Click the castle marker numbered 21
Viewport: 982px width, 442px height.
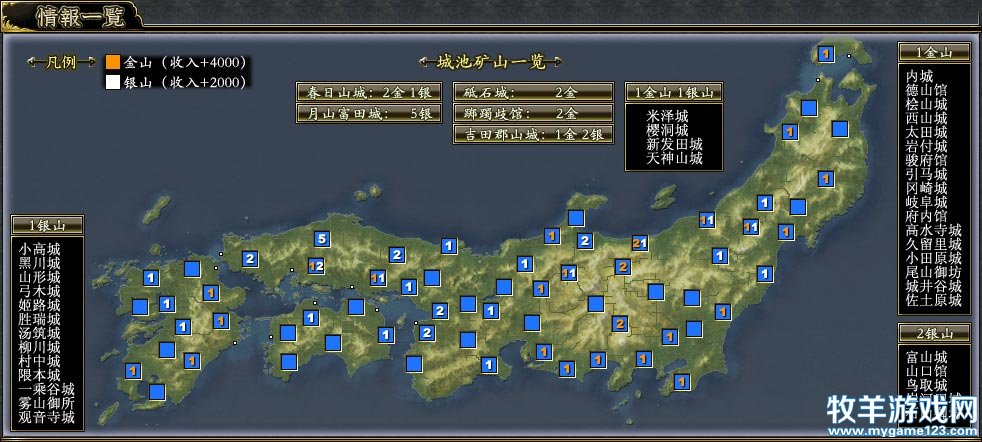click(639, 243)
